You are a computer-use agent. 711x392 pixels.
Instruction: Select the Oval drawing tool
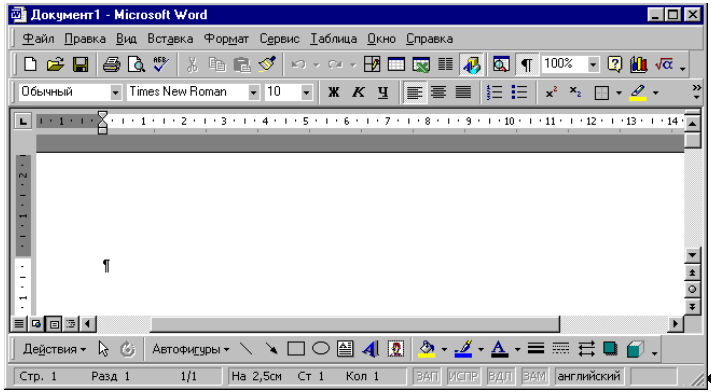321,349
